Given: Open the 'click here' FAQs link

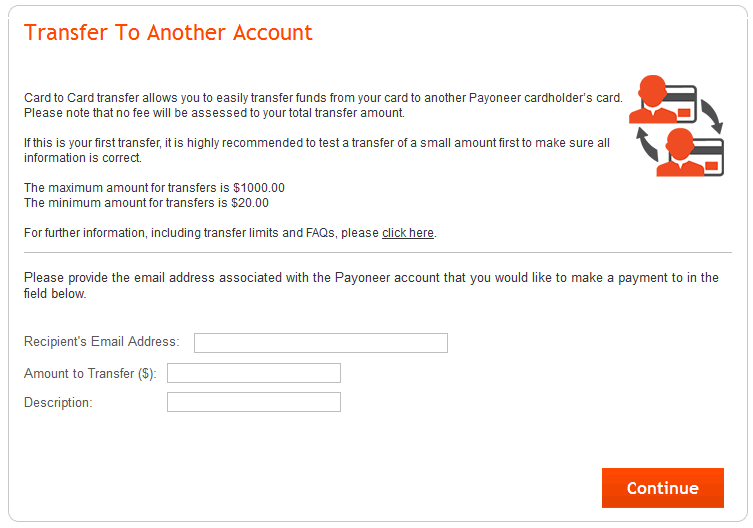Looking at the screenshot, I should tap(408, 233).
